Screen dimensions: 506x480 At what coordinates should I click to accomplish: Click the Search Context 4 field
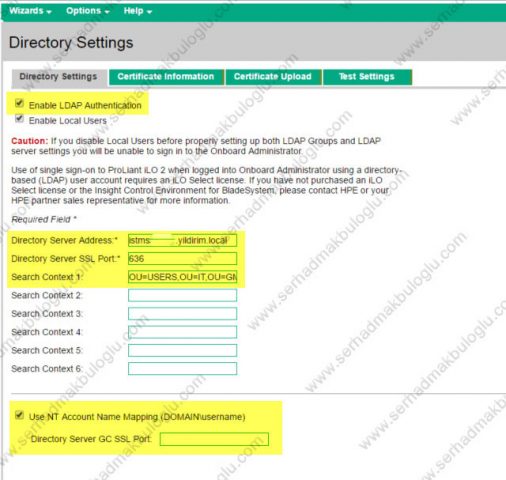point(182,332)
